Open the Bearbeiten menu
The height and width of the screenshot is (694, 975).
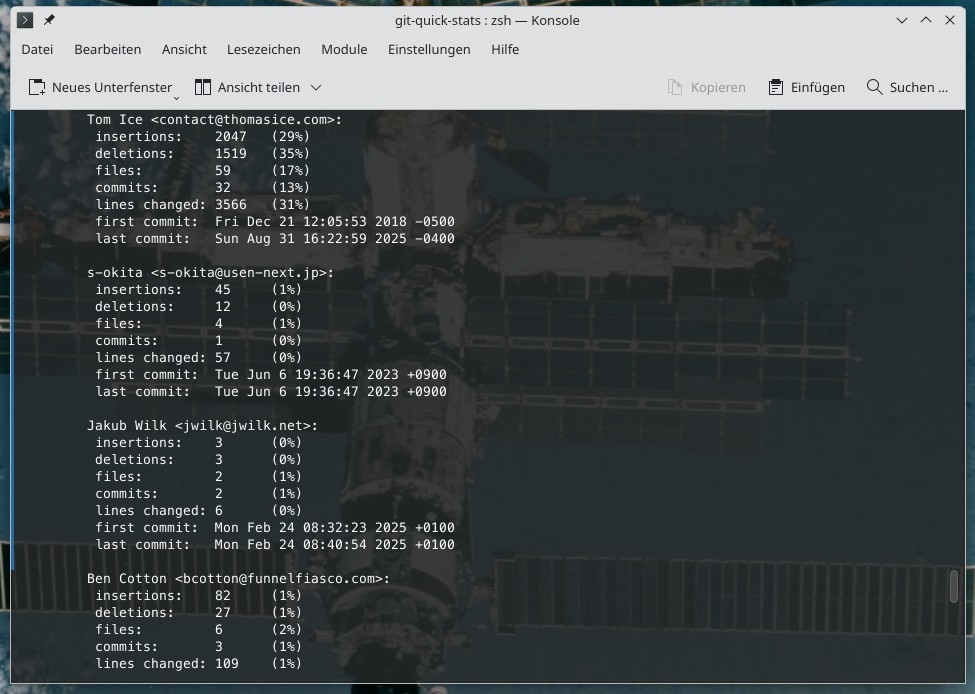(x=107, y=49)
